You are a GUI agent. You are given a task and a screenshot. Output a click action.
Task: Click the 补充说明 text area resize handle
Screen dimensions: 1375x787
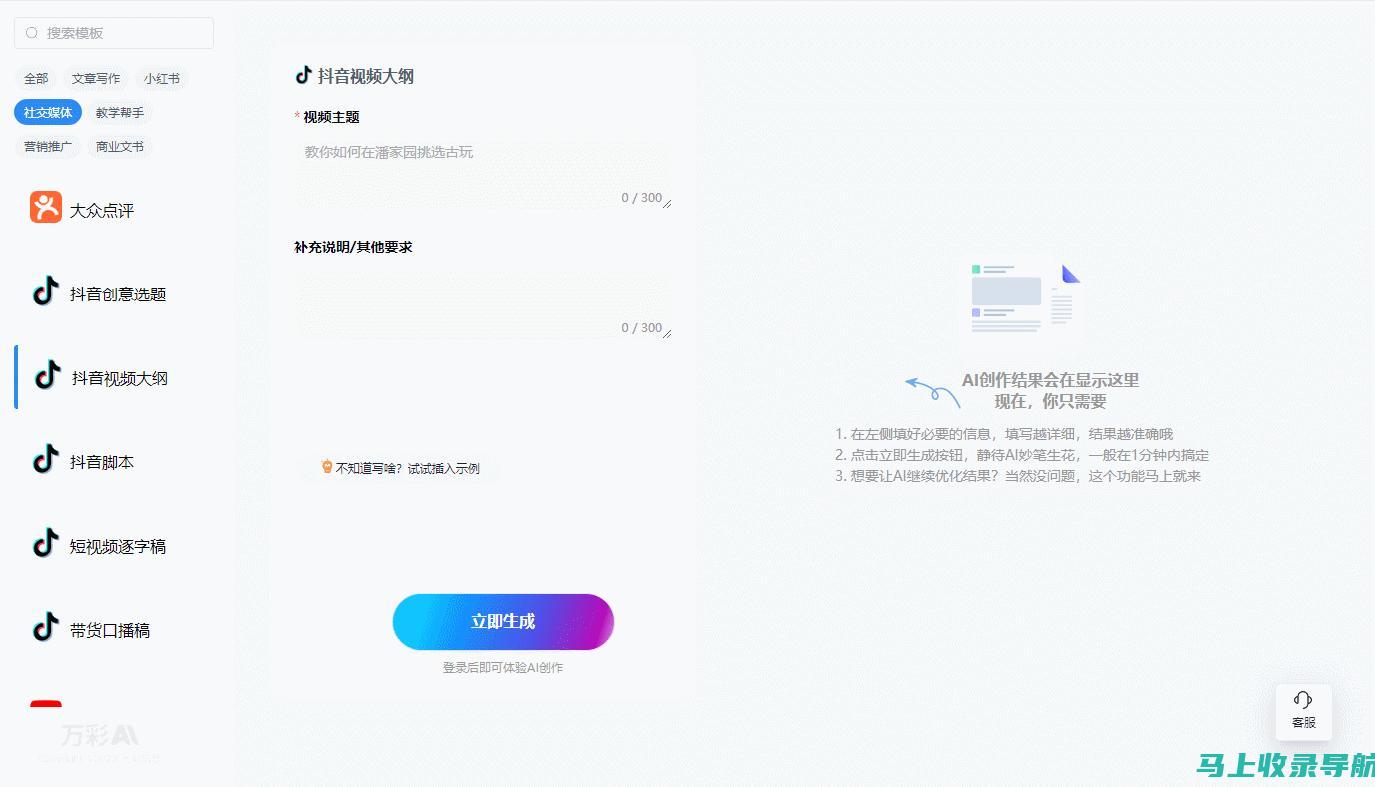667,334
